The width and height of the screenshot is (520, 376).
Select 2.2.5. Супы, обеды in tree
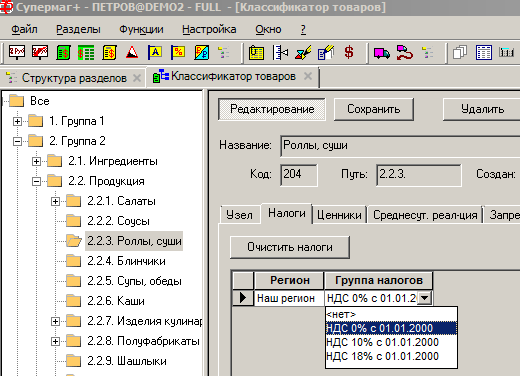pos(134,281)
